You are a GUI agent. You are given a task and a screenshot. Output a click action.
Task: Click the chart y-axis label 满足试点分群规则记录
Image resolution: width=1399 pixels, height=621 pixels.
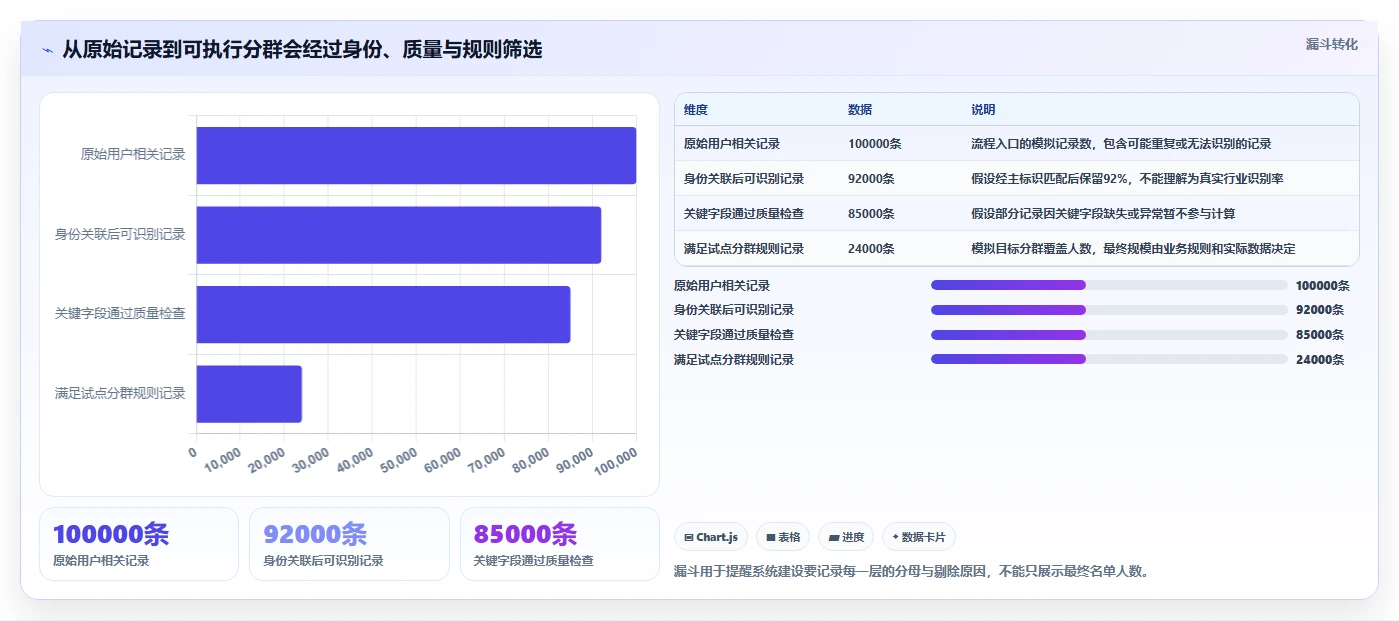point(121,394)
